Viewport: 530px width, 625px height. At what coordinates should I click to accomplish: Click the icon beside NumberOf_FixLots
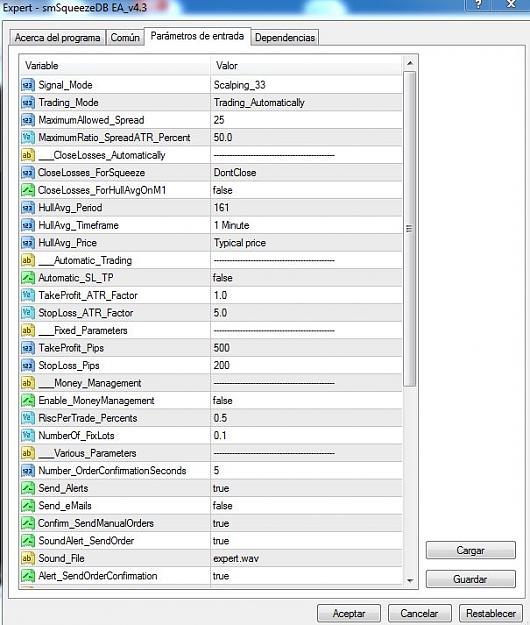[x=28, y=436]
